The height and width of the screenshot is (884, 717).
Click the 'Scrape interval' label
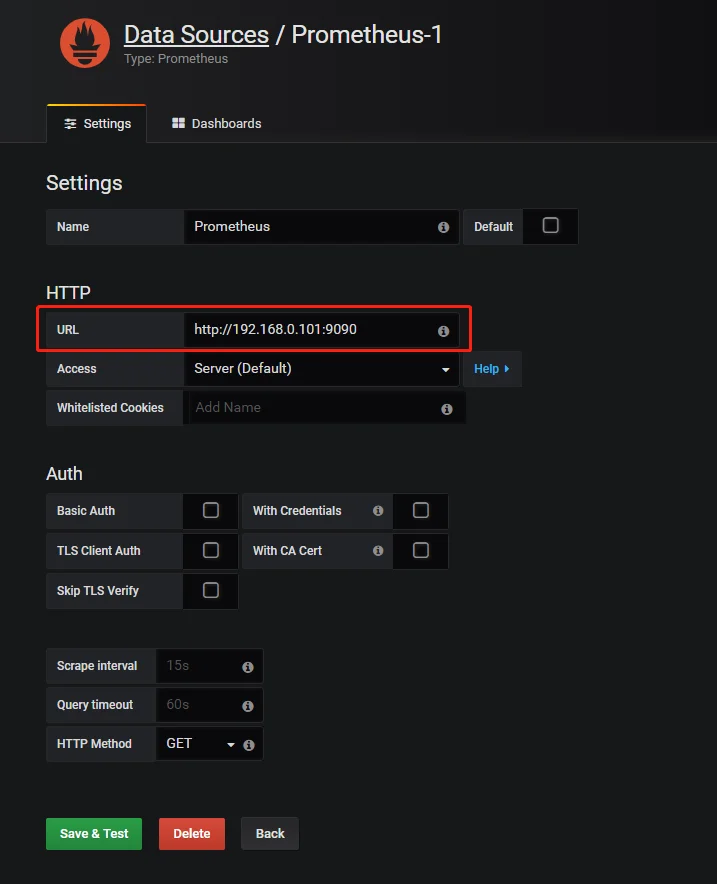click(97, 666)
